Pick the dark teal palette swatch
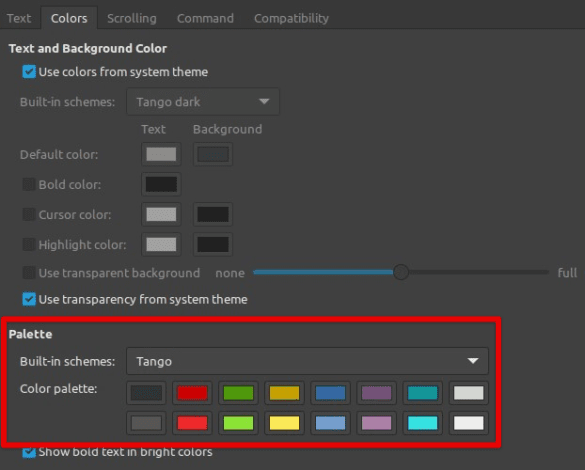585x470 pixels. (x=423, y=393)
